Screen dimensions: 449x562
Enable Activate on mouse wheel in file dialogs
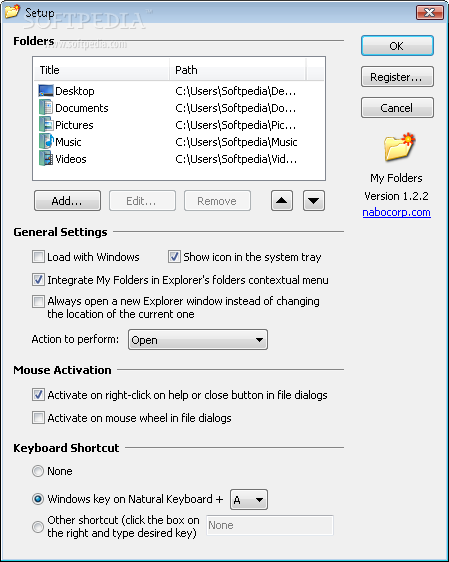(38, 418)
